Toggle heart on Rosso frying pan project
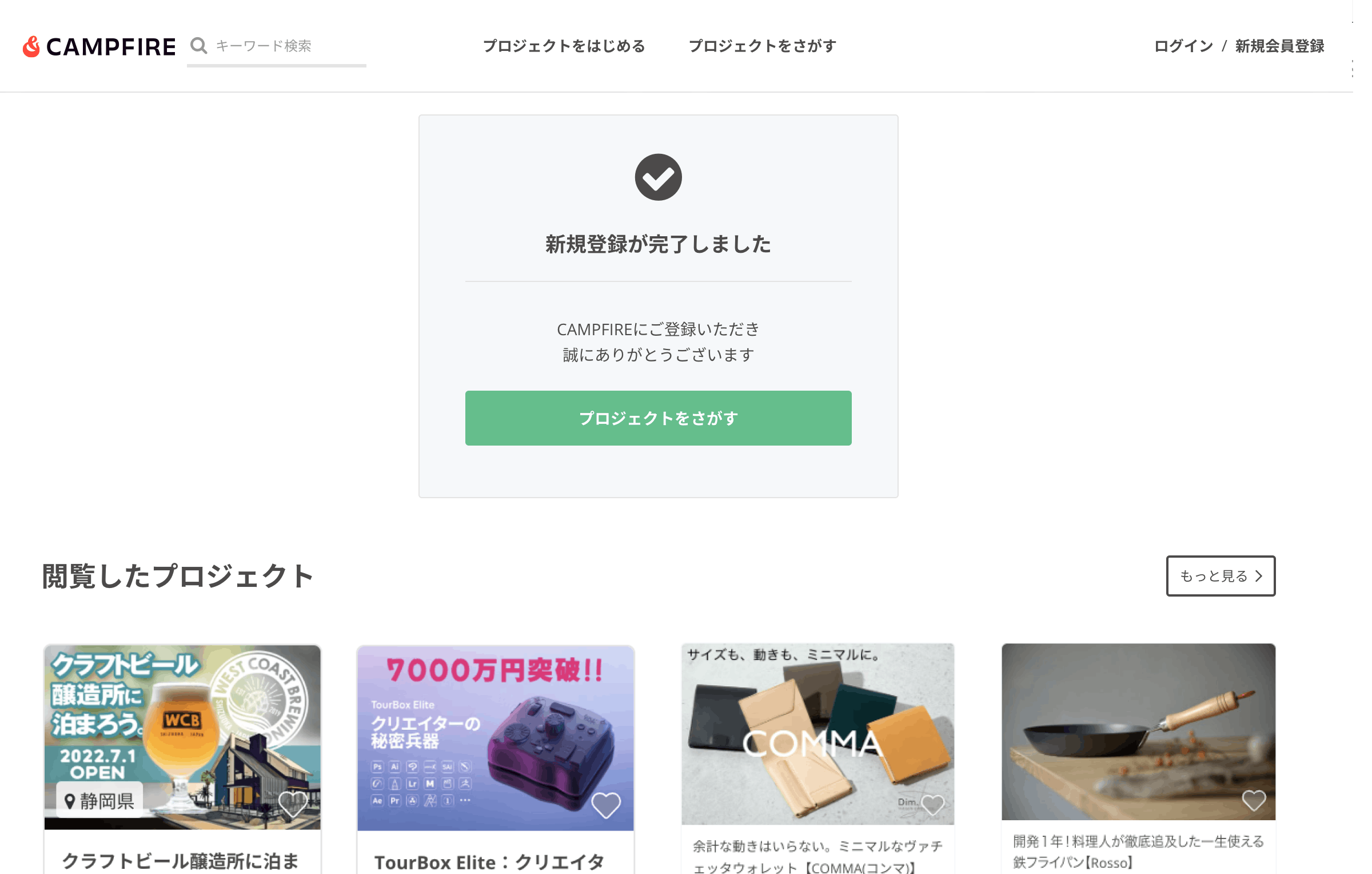The height and width of the screenshot is (874, 1372). 1254,800
